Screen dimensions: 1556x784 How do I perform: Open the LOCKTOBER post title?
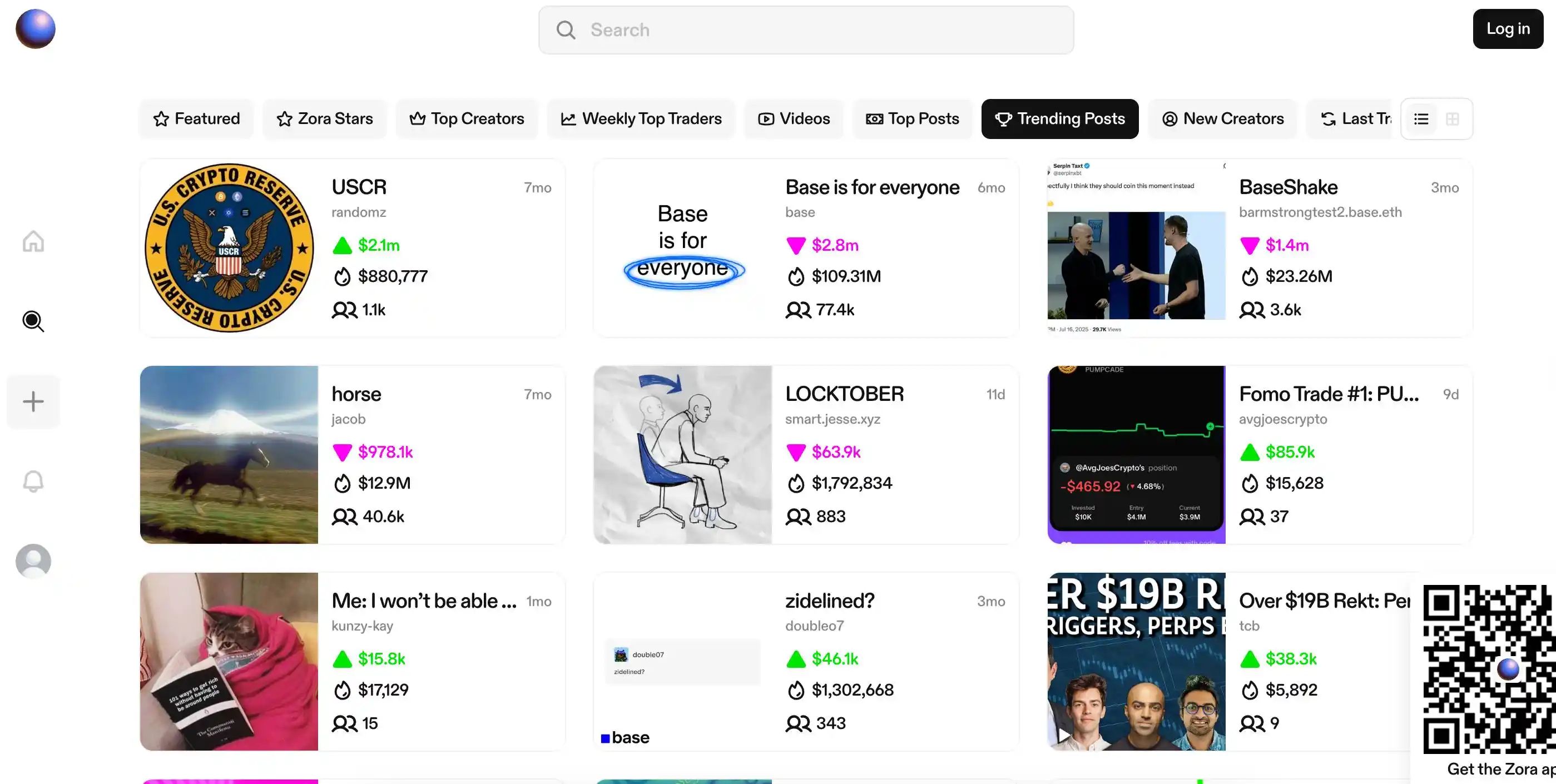pyautogui.click(x=844, y=394)
